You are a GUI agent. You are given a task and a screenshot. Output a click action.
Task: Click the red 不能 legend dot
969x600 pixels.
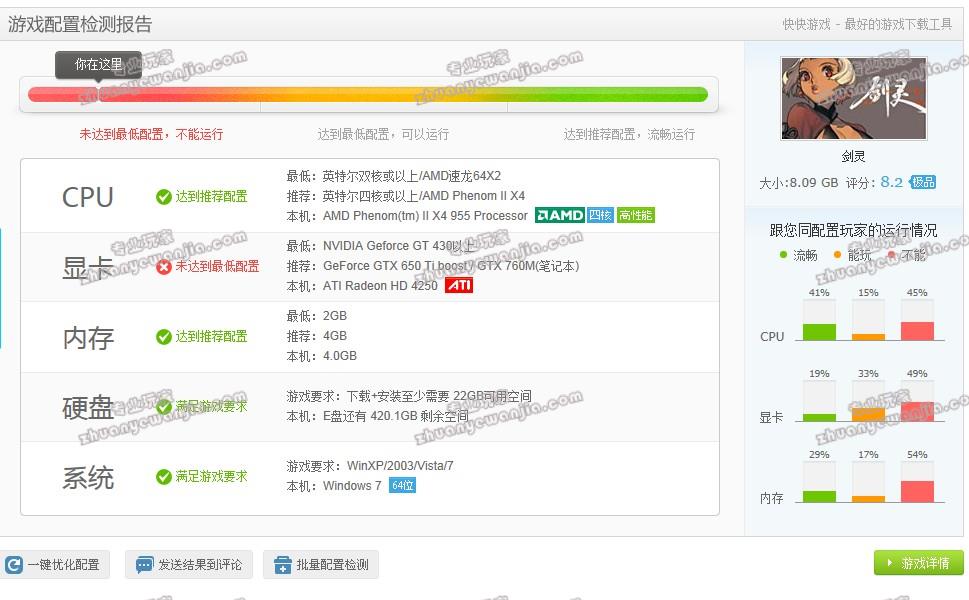[891, 255]
